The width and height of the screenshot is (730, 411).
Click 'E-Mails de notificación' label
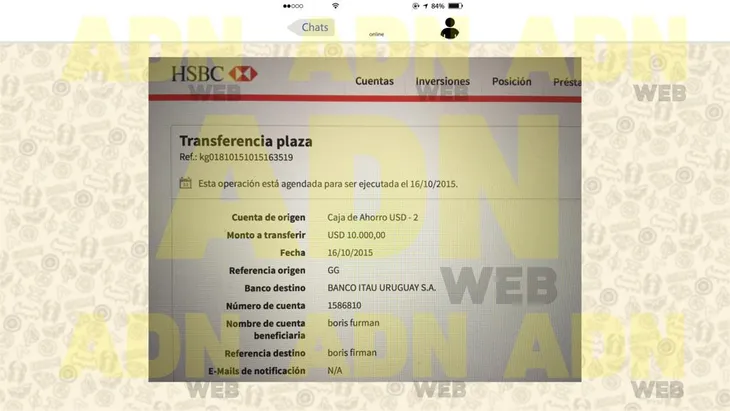(257, 371)
